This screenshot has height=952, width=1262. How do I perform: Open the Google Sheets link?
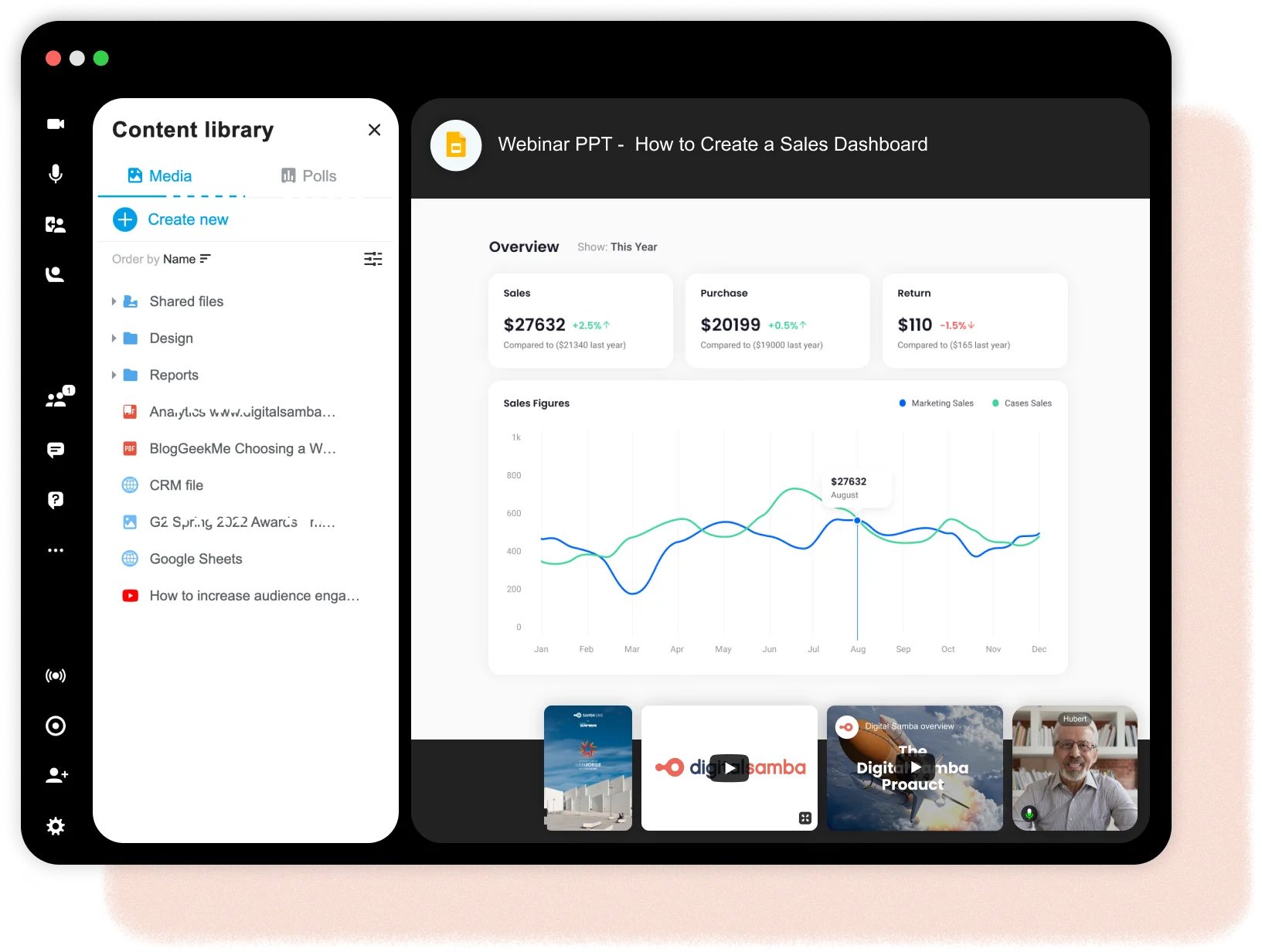[196, 559]
